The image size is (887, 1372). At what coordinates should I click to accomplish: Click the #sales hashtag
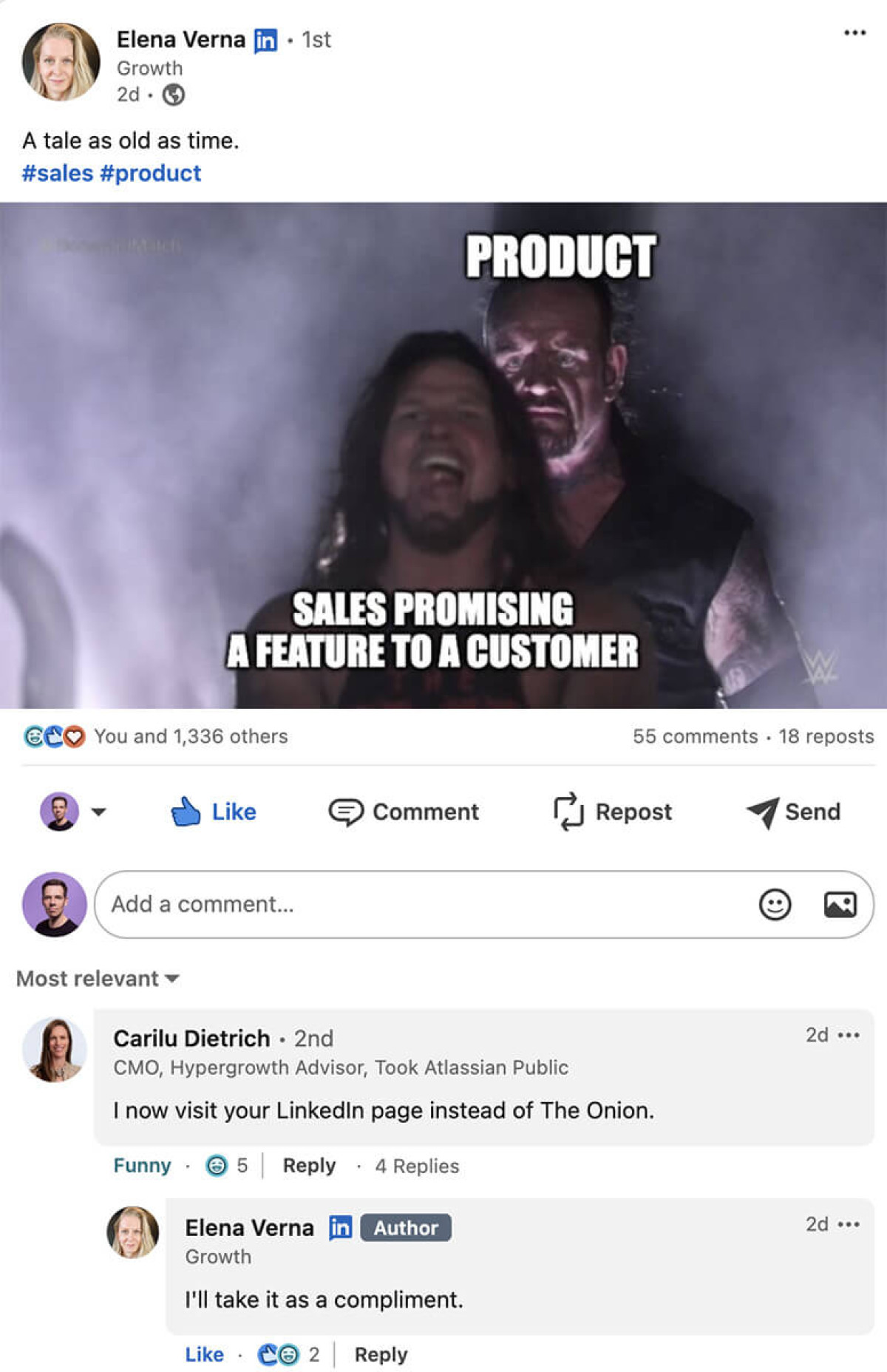point(58,173)
